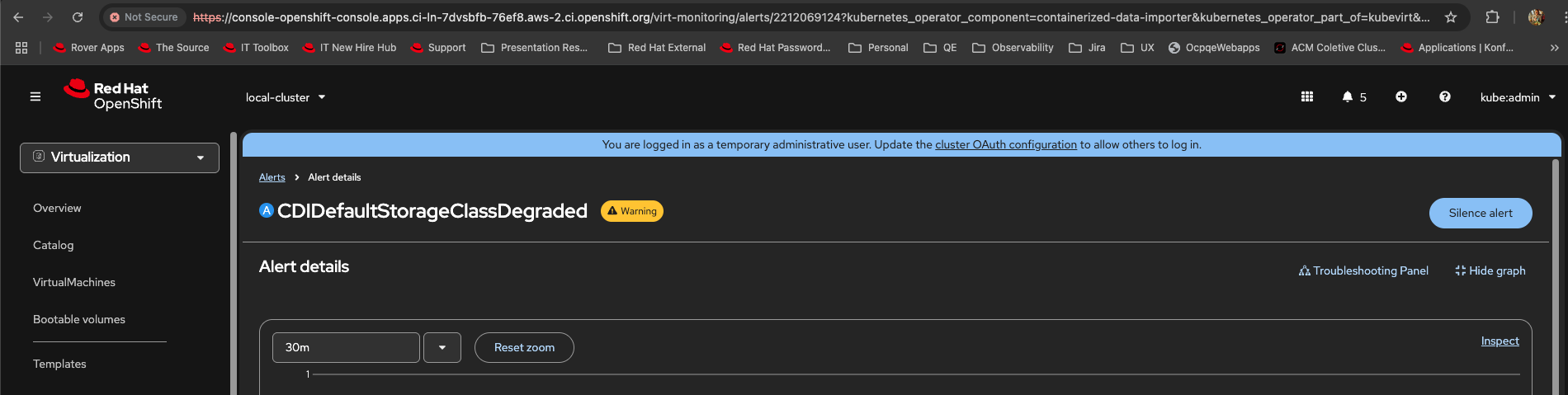
Task: Open the help question mark menu
Action: pos(1445,96)
